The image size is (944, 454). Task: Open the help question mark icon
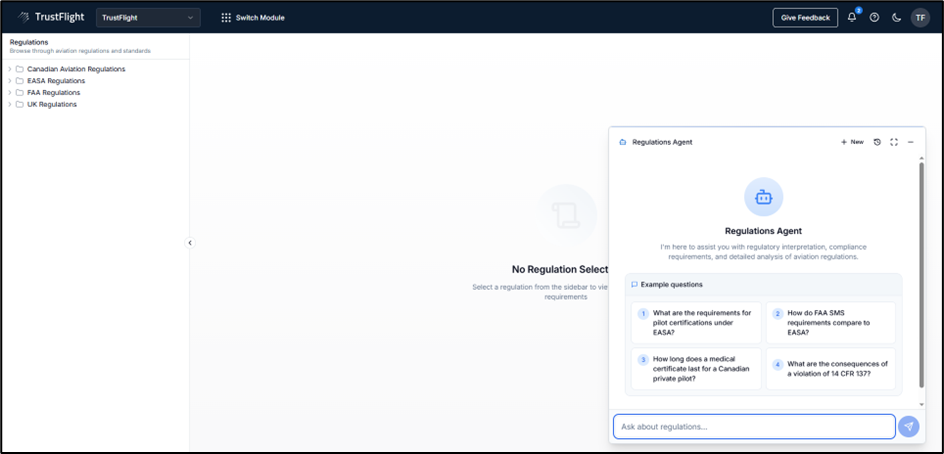[874, 17]
